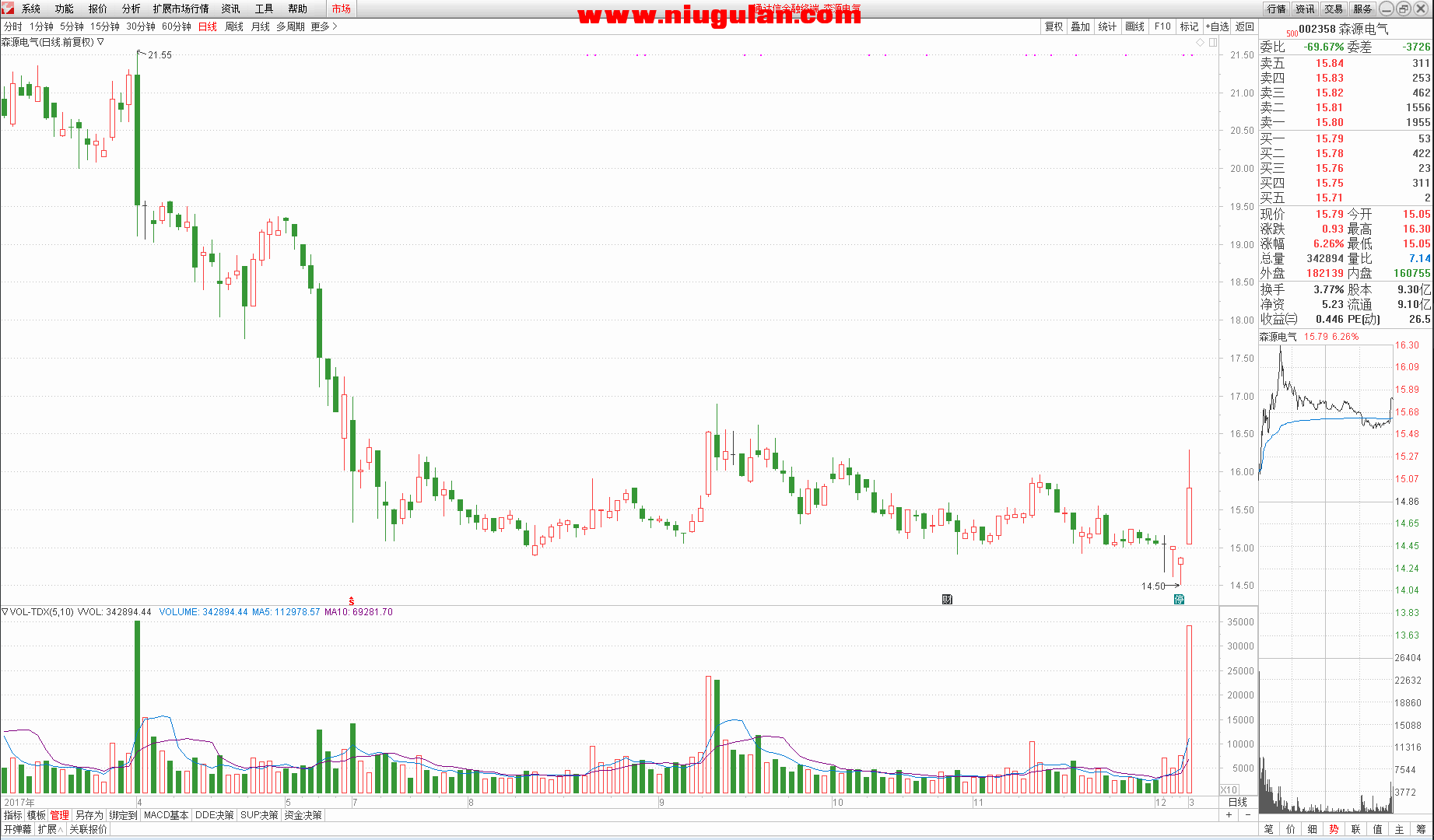Select the 势 trend tab icon

click(1334, 829)
